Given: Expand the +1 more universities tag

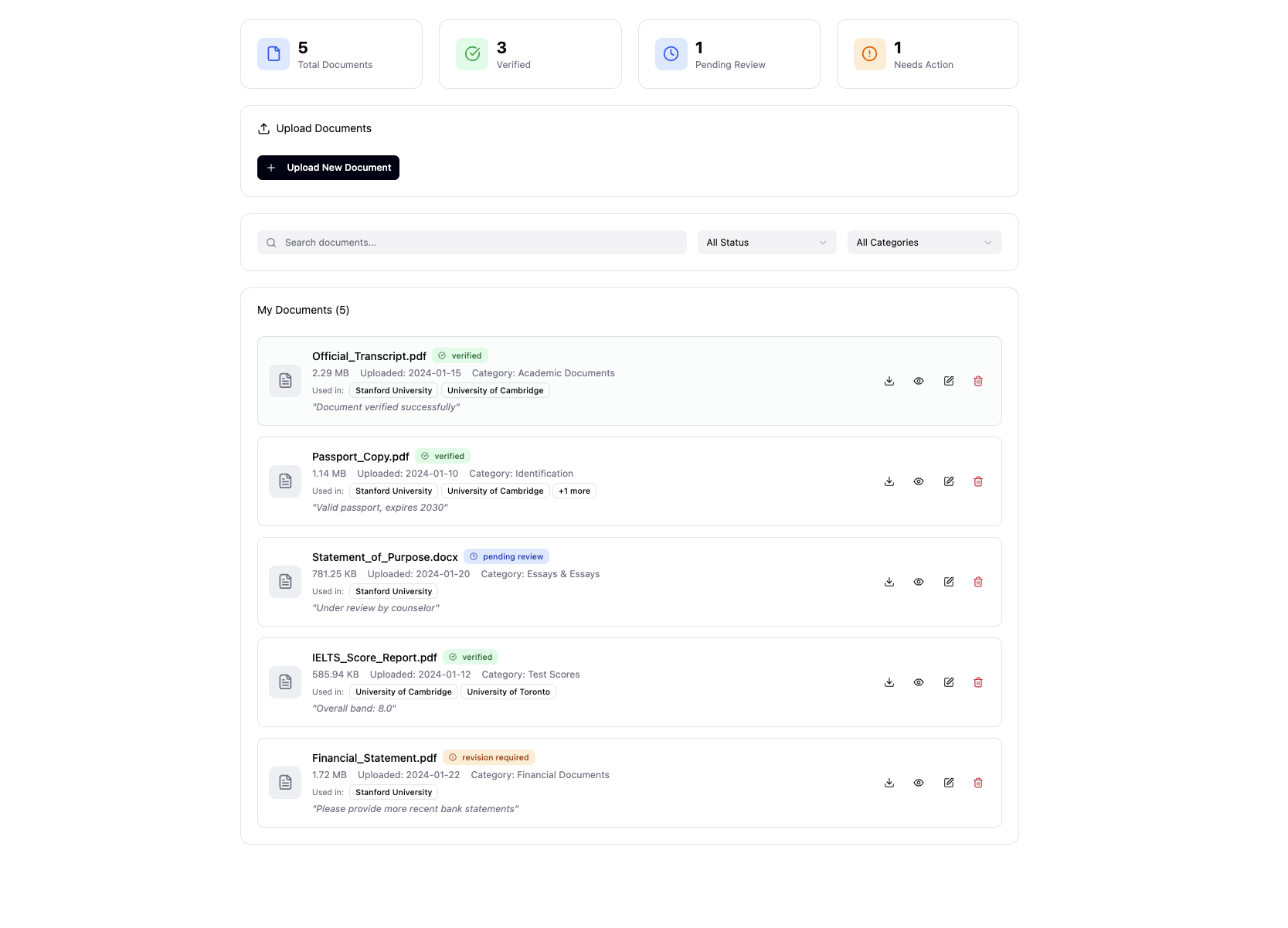Looking at the screenshot, I should click(574, 491).
